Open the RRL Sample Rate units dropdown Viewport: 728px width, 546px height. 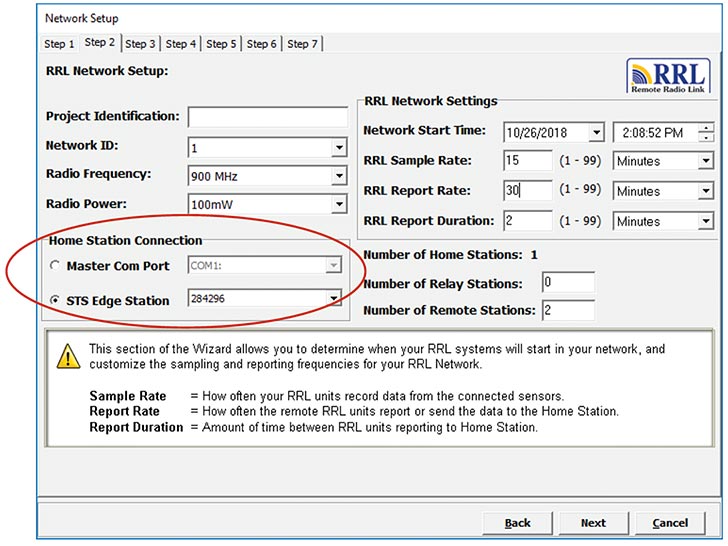point(706,161)
